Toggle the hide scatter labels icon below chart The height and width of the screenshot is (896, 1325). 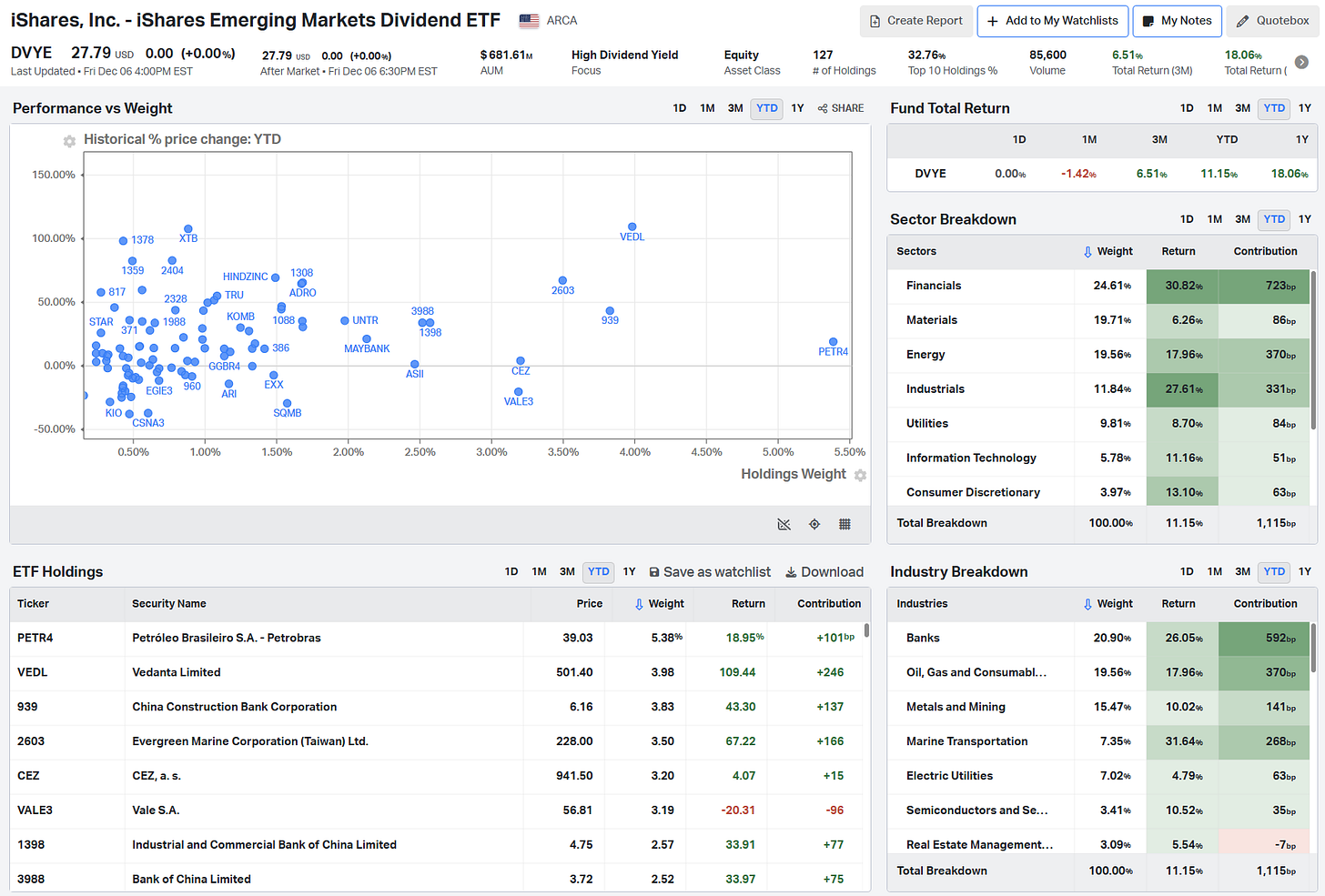point(784,524)
